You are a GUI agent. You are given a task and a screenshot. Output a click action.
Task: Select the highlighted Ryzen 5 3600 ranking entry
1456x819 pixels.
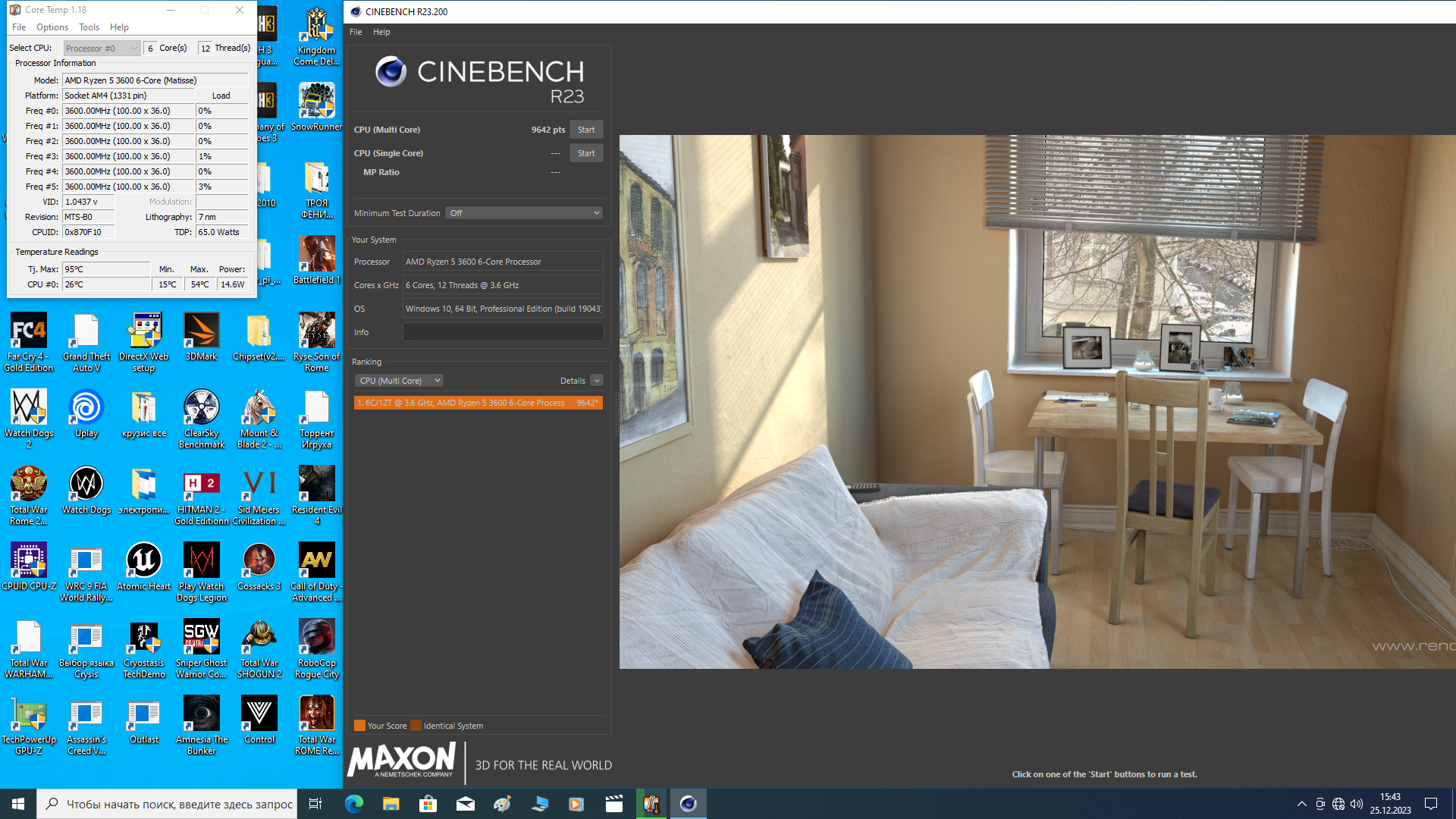coord(478,403)
